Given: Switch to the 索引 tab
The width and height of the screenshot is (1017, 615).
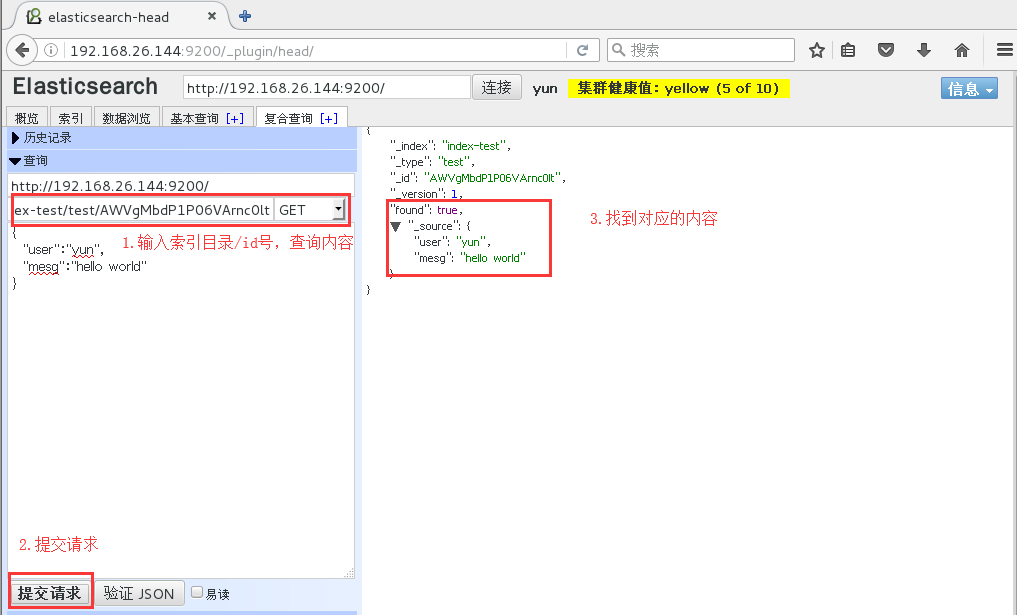Looking at the screenshot, I should 70,116.
